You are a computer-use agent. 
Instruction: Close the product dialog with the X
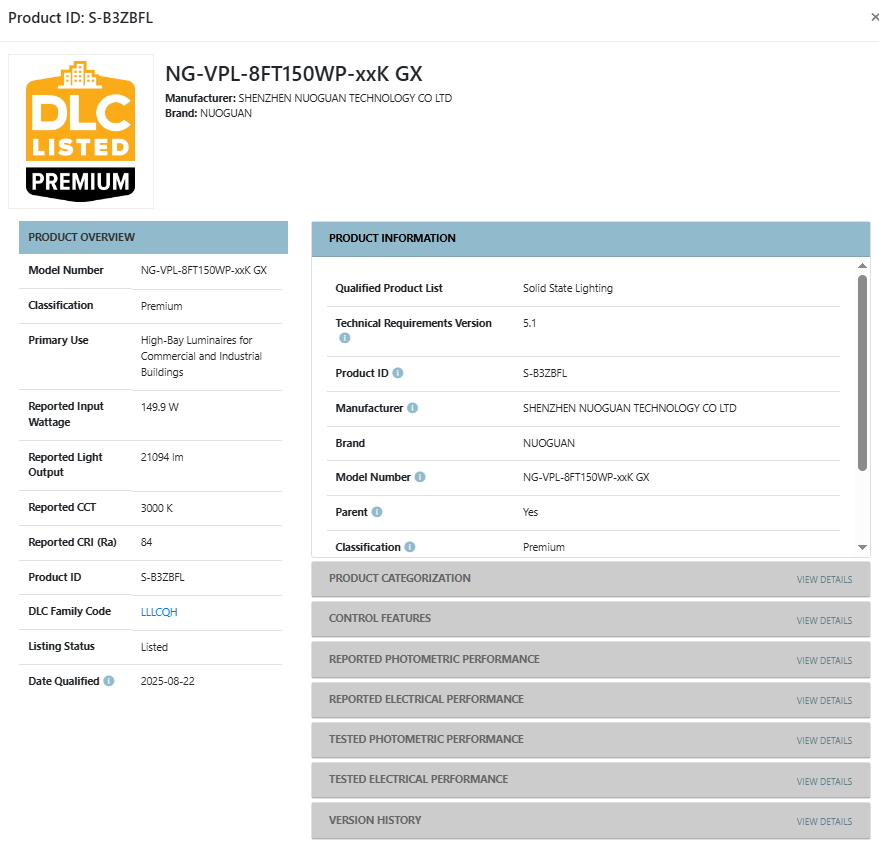[x=874, y=17]
